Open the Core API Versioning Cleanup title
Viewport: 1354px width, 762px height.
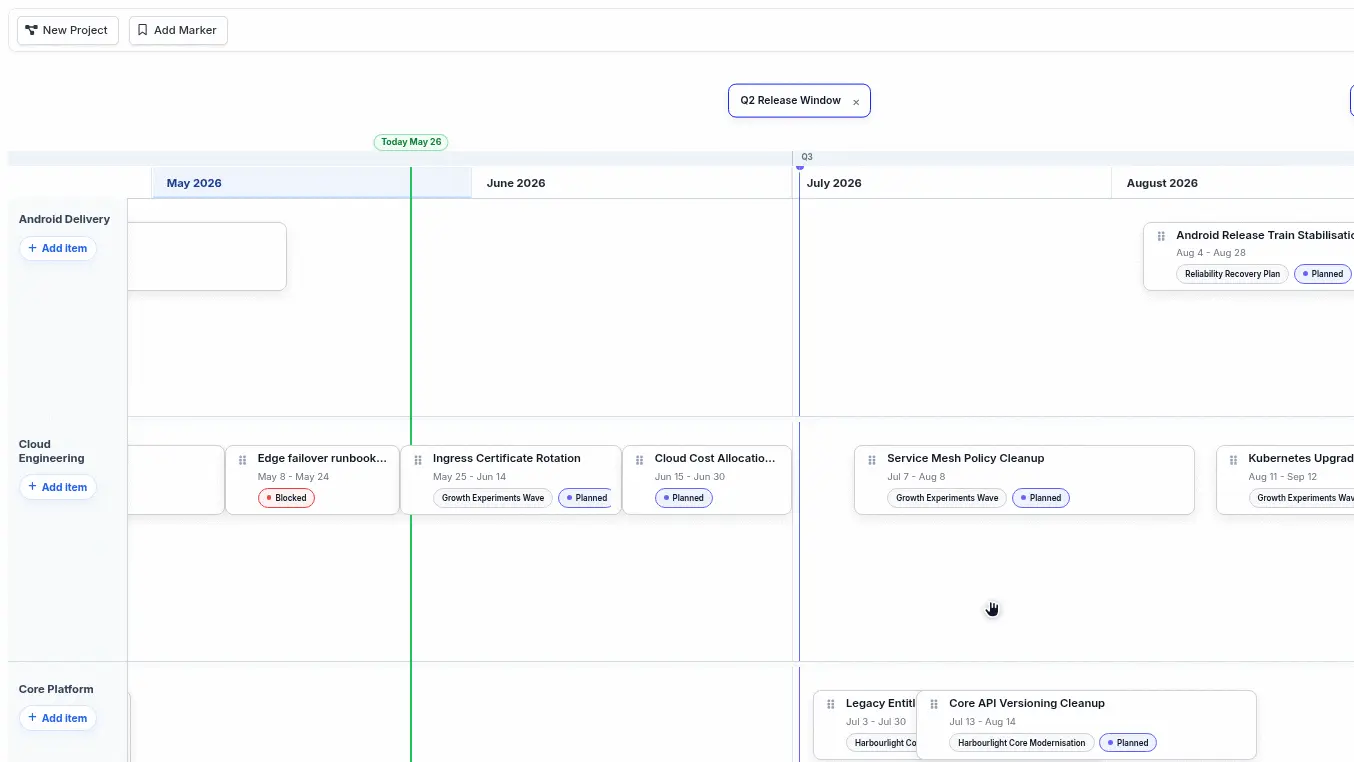[x=1027, y=703]
